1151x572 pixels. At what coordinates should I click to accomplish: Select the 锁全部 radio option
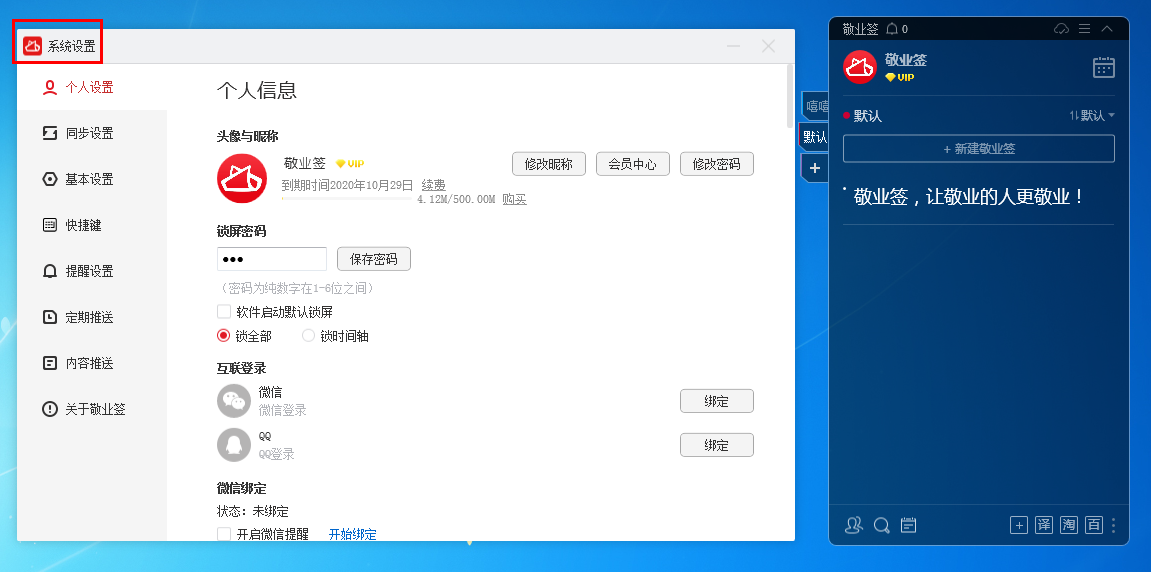click(224, 336)
